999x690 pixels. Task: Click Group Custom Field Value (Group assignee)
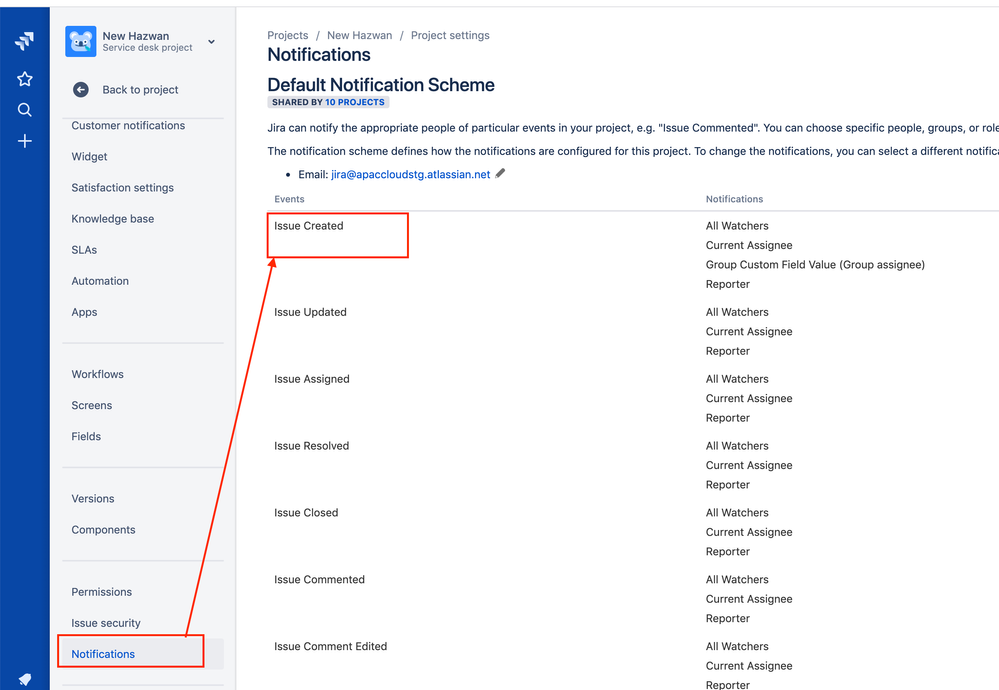(815, 265)
